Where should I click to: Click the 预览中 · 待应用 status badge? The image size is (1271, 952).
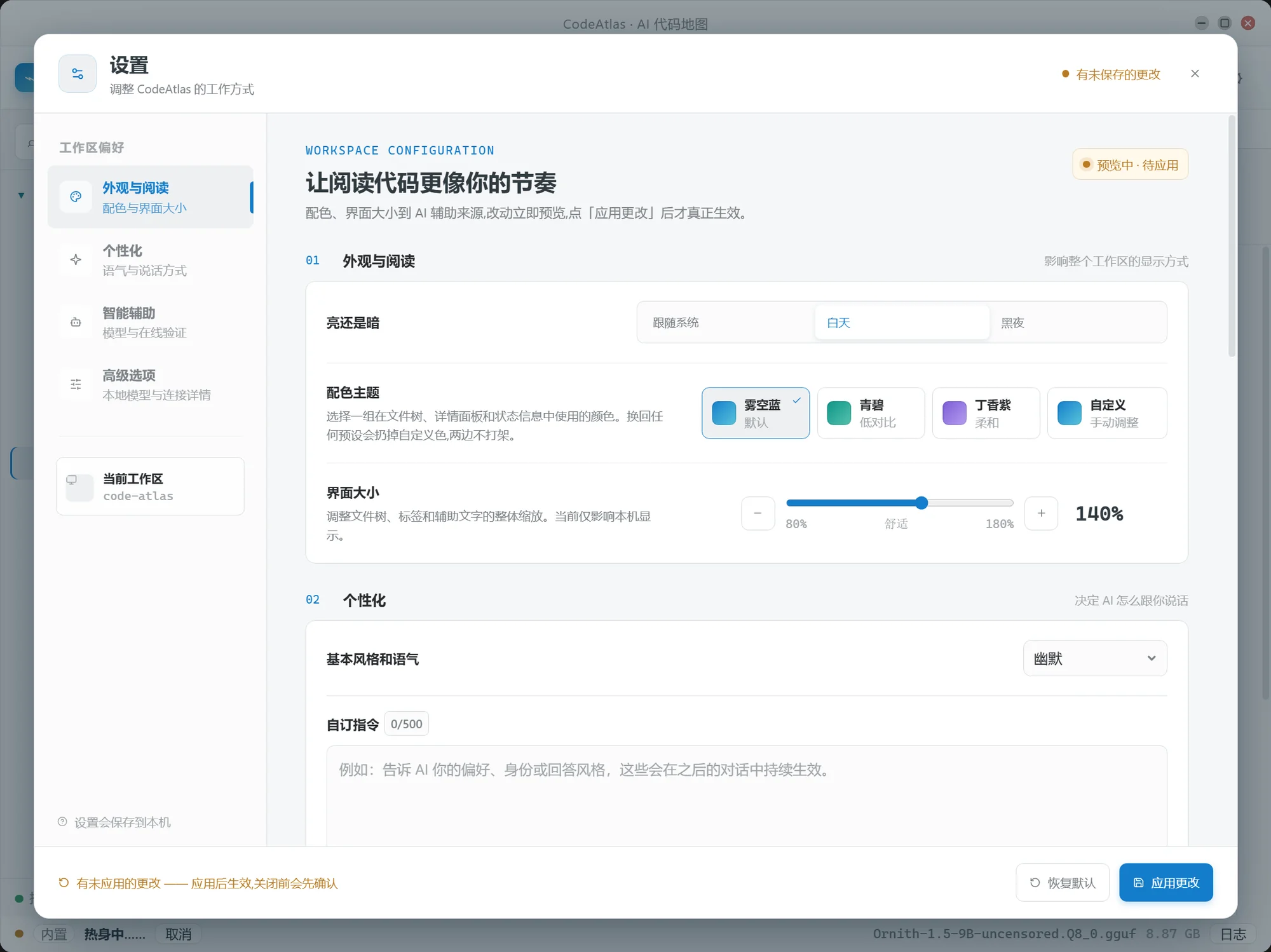(1130, 165)
